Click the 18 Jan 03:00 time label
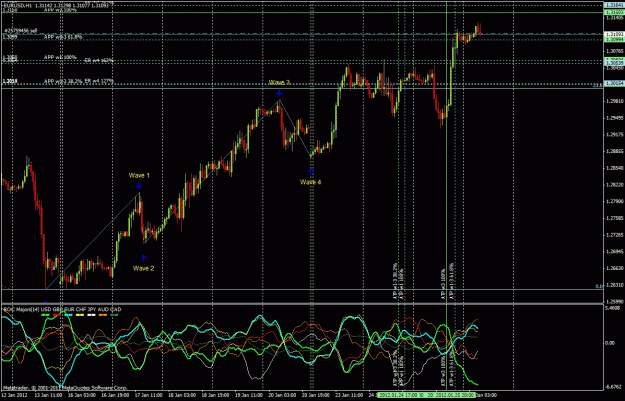The height and width of the screenshot is (401, 625). (182, 395)
